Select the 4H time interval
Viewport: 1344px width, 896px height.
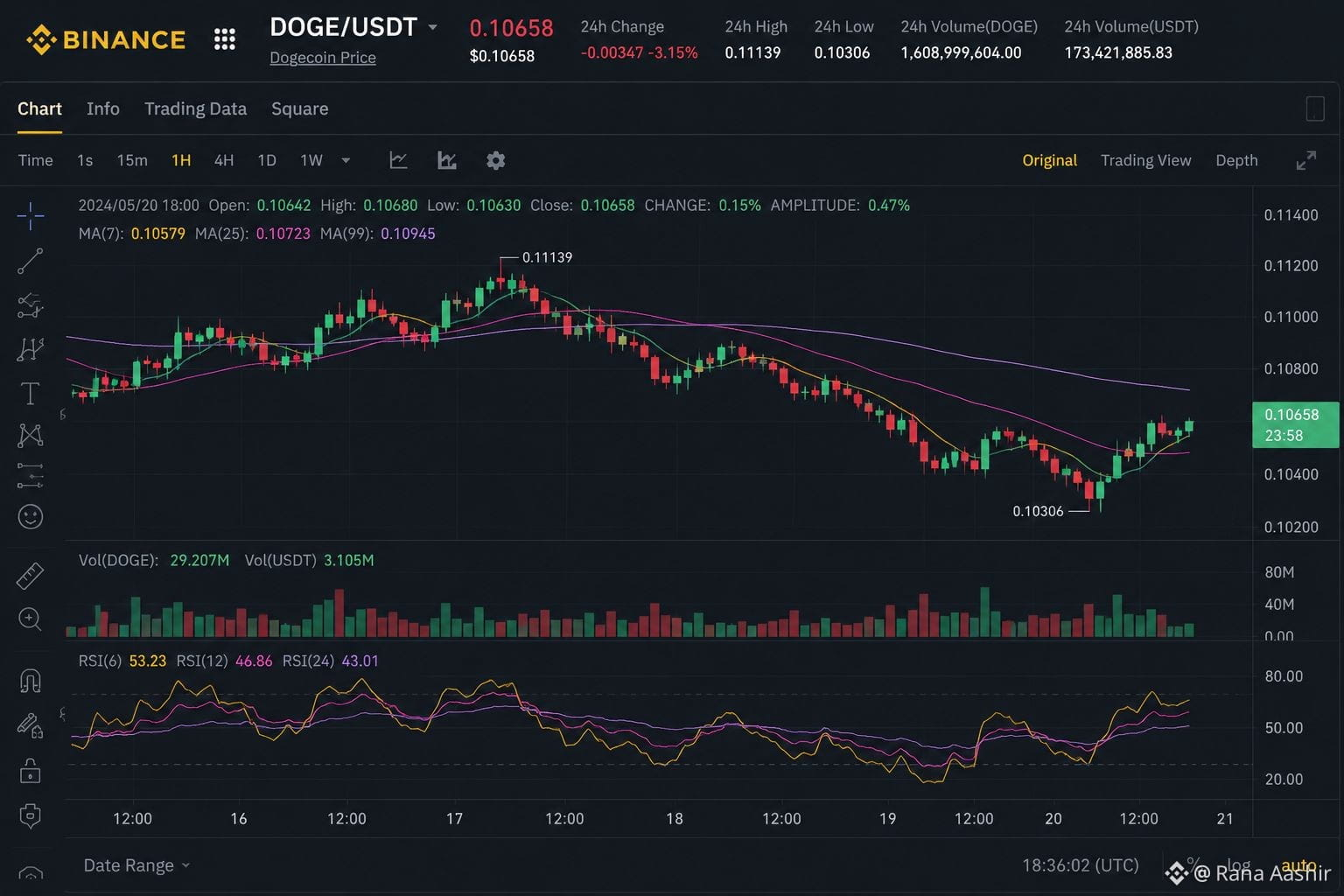(224, 160)
